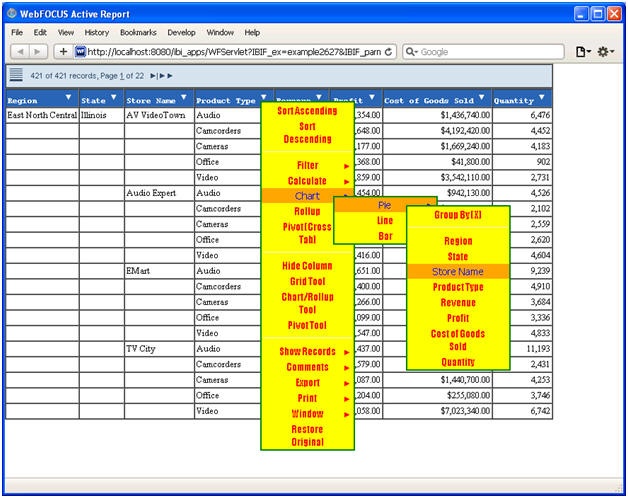Select Hide Column

coord(308,266)
